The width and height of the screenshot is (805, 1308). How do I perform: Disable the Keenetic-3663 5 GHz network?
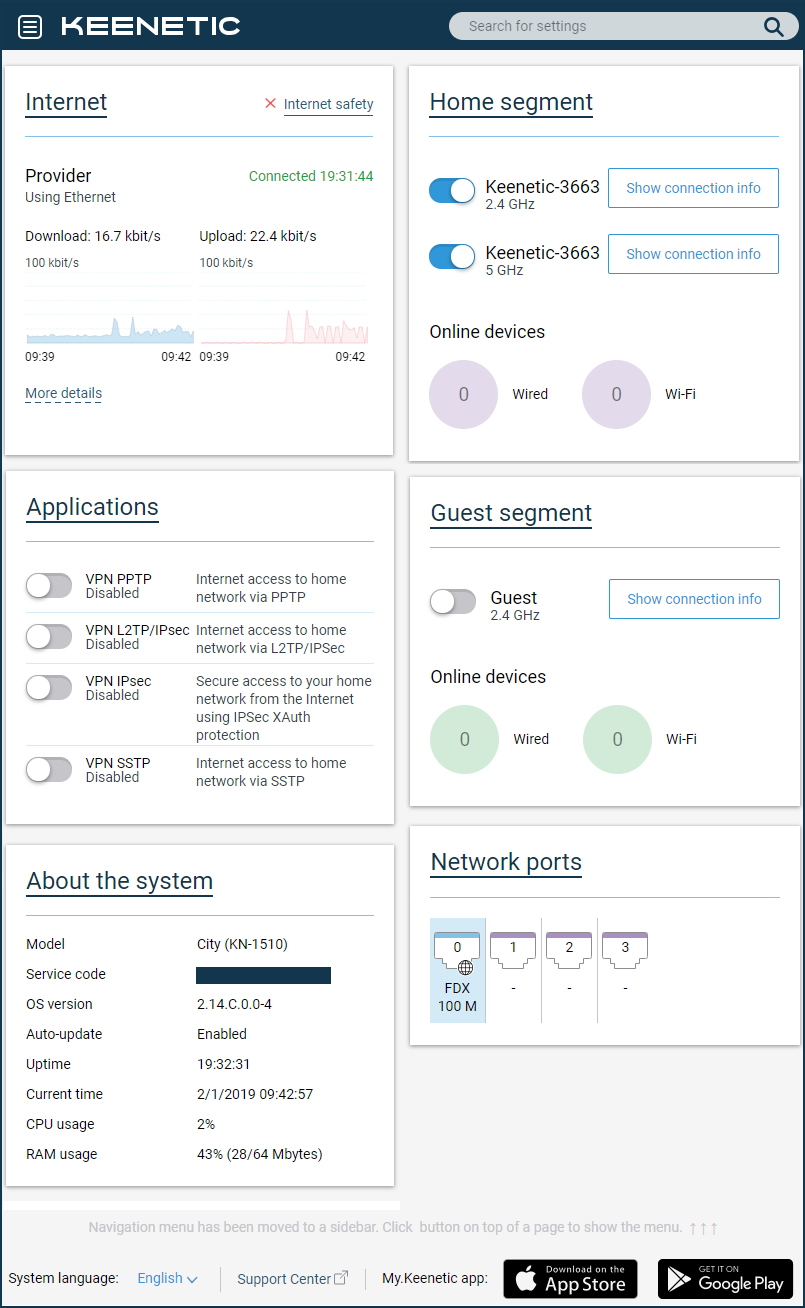point(452,257)
